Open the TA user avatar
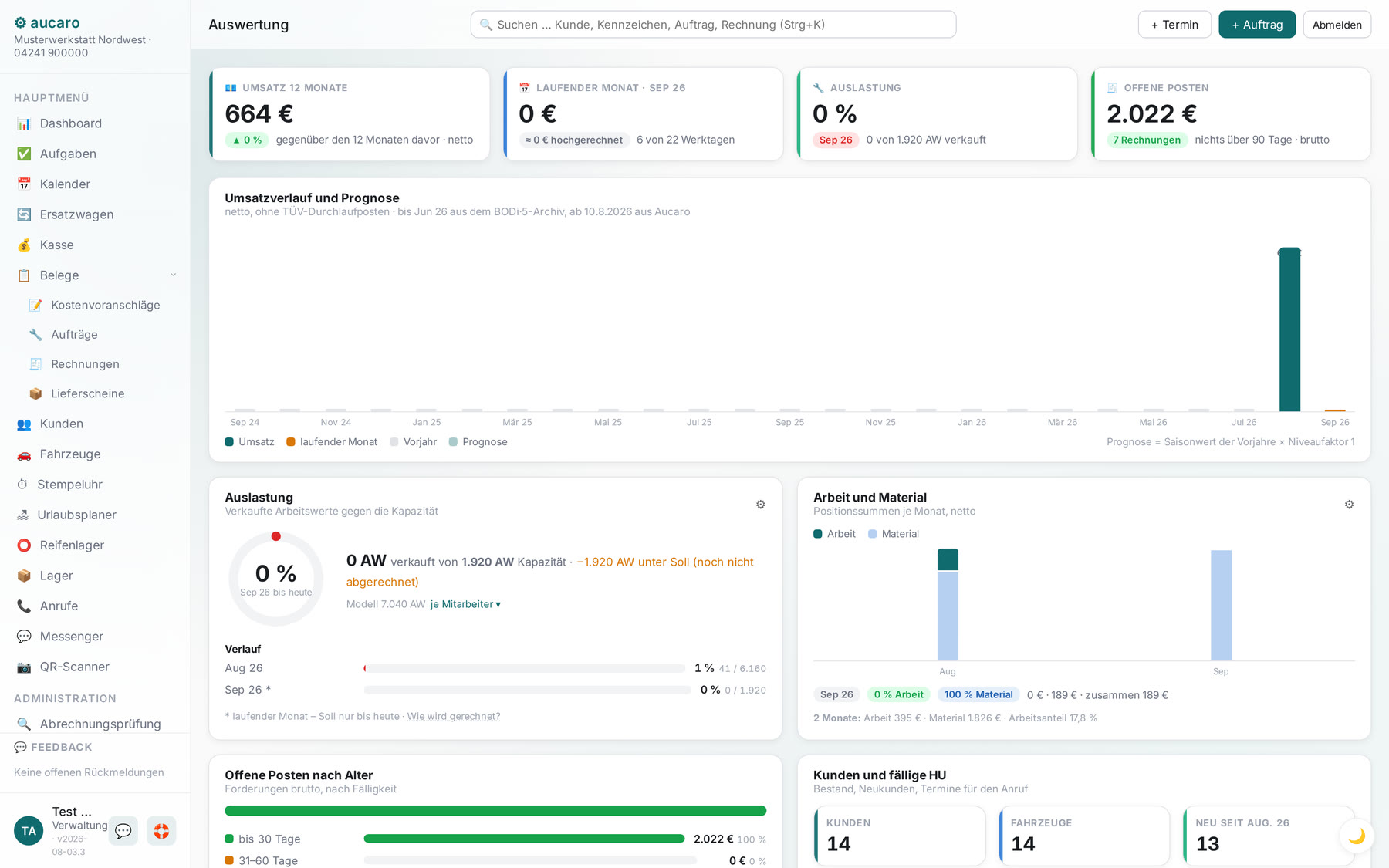Screen dimensions: 1389x868 tap(29, 831)
